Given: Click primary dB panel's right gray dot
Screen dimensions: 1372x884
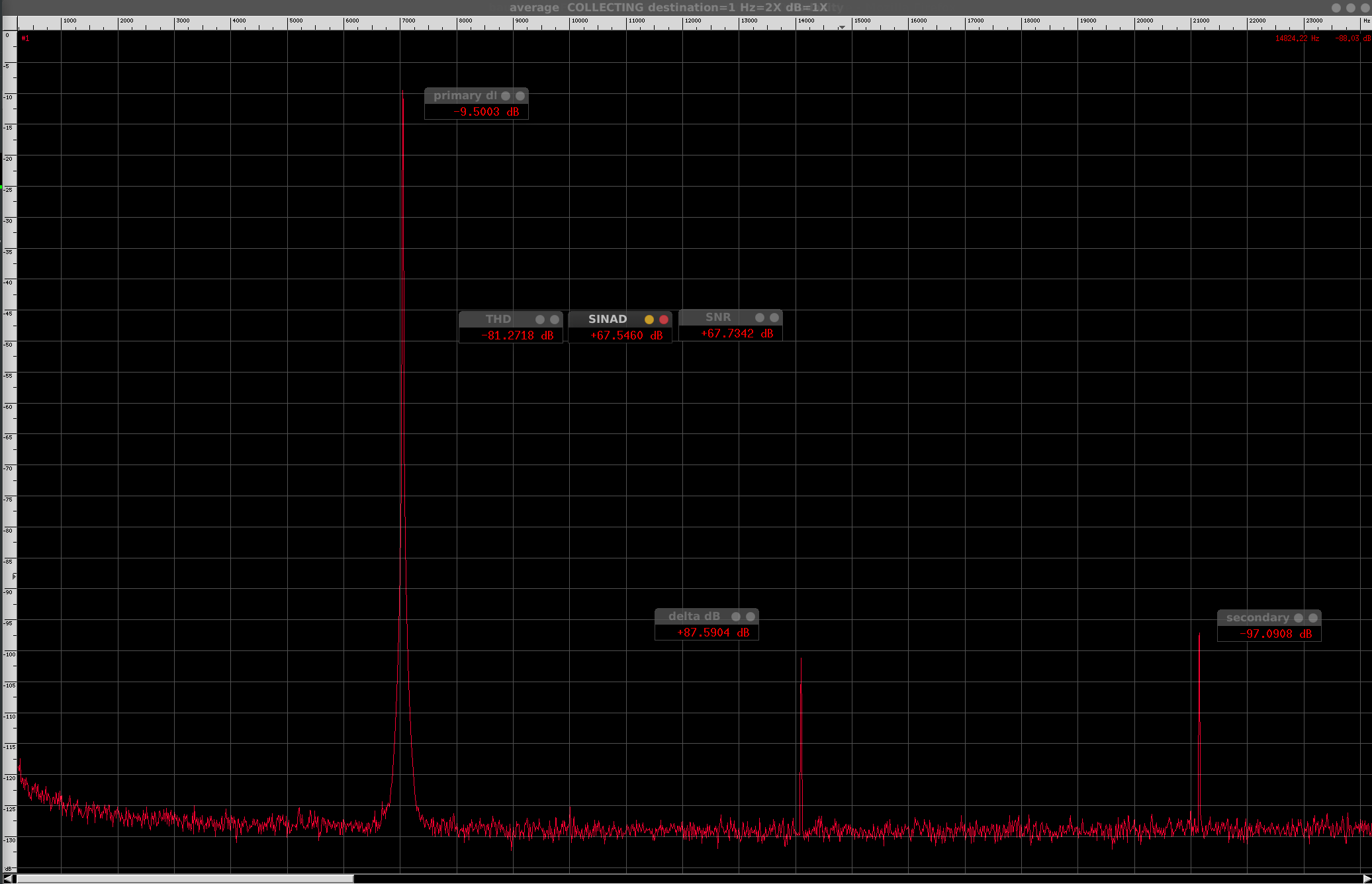Looking at the screenshot, I should (520, 96).
